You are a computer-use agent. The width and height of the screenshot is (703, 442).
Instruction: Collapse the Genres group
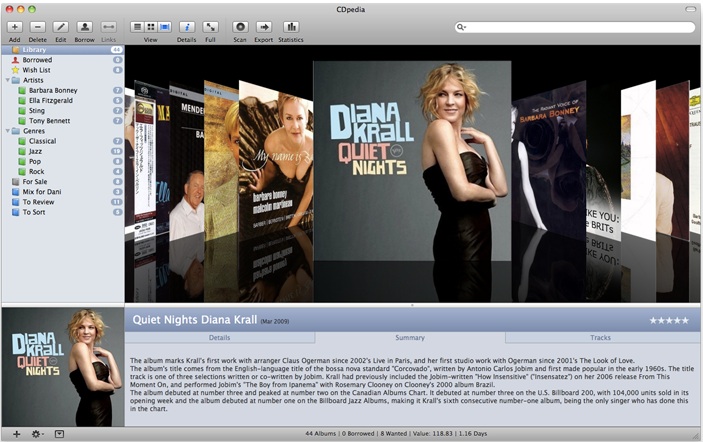(x=6, y=131)
